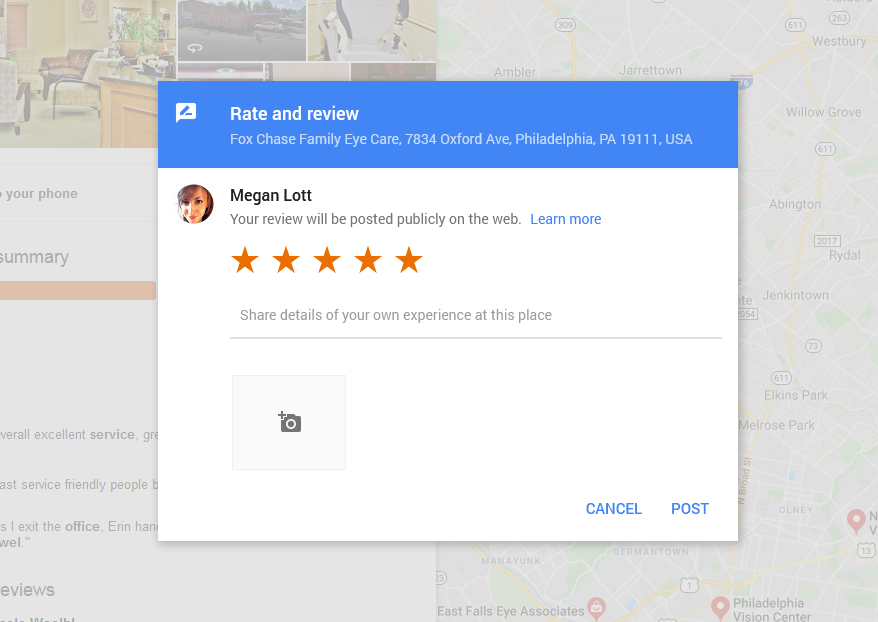This screenshot has width=878, height=622.
Task: Click the route 263 shield on map
Action: pos(839,18)
